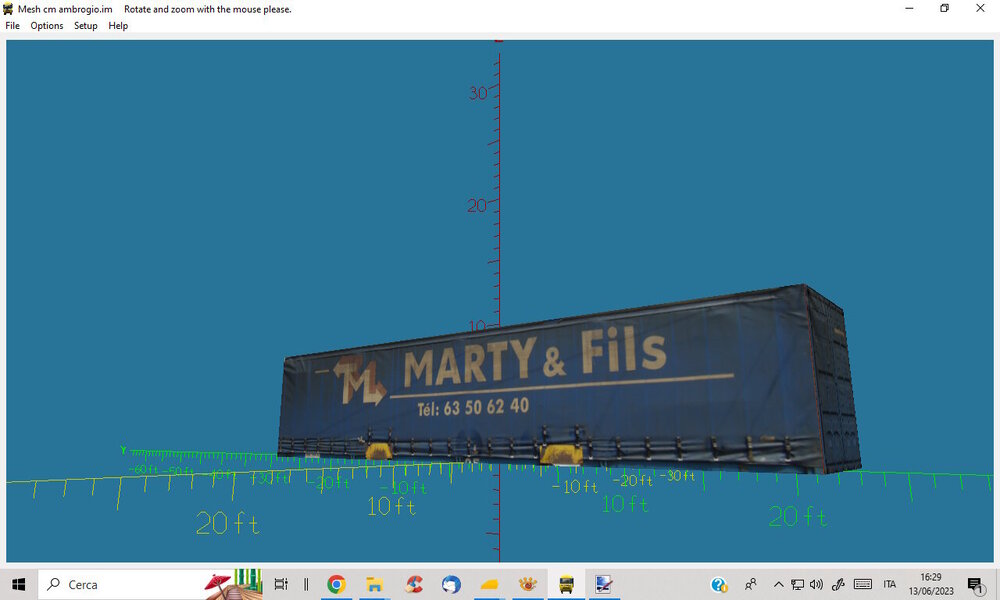Open the paint editor taskbar icon
The width and height of the screenshot is (1000, 600).
pyautogui.click(x=603, y=584)
